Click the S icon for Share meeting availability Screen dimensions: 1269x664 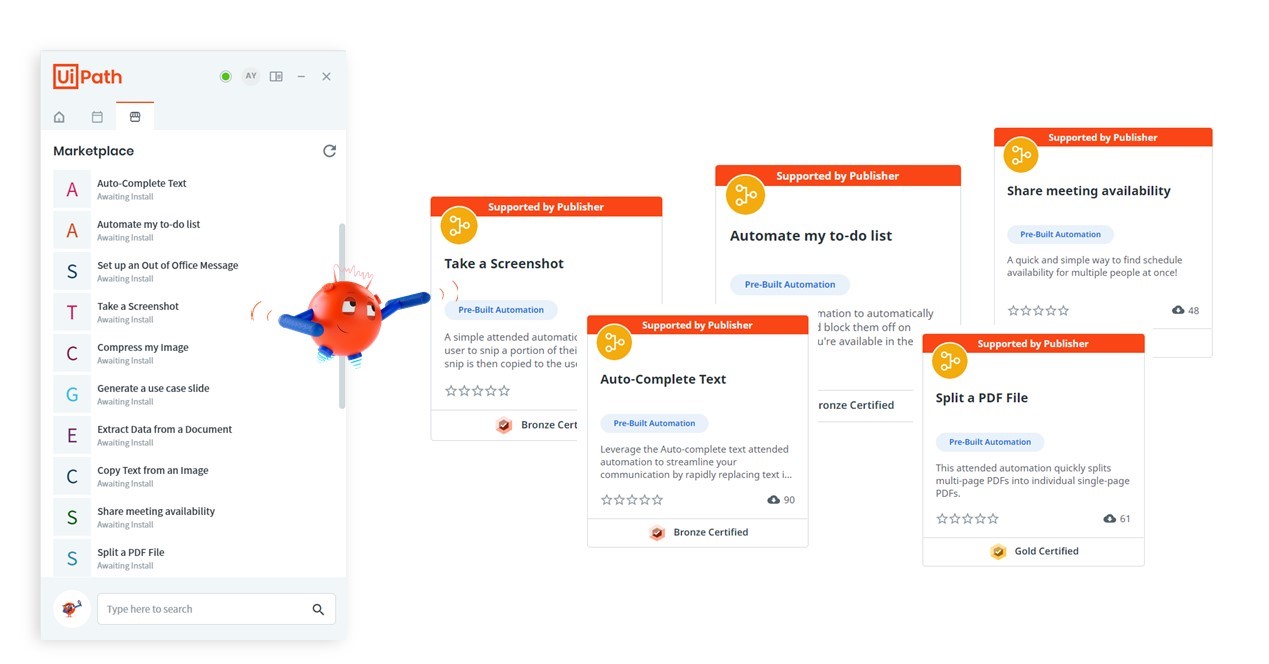pos(72,517)
